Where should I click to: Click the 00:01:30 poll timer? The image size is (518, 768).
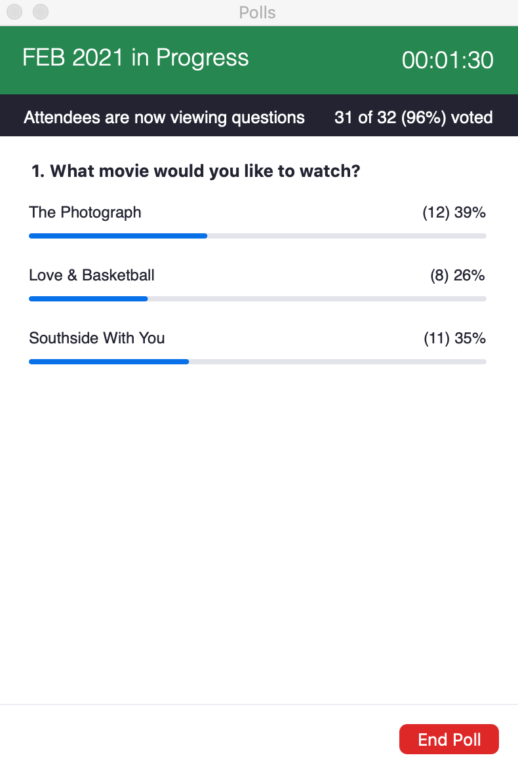point(447,60)
